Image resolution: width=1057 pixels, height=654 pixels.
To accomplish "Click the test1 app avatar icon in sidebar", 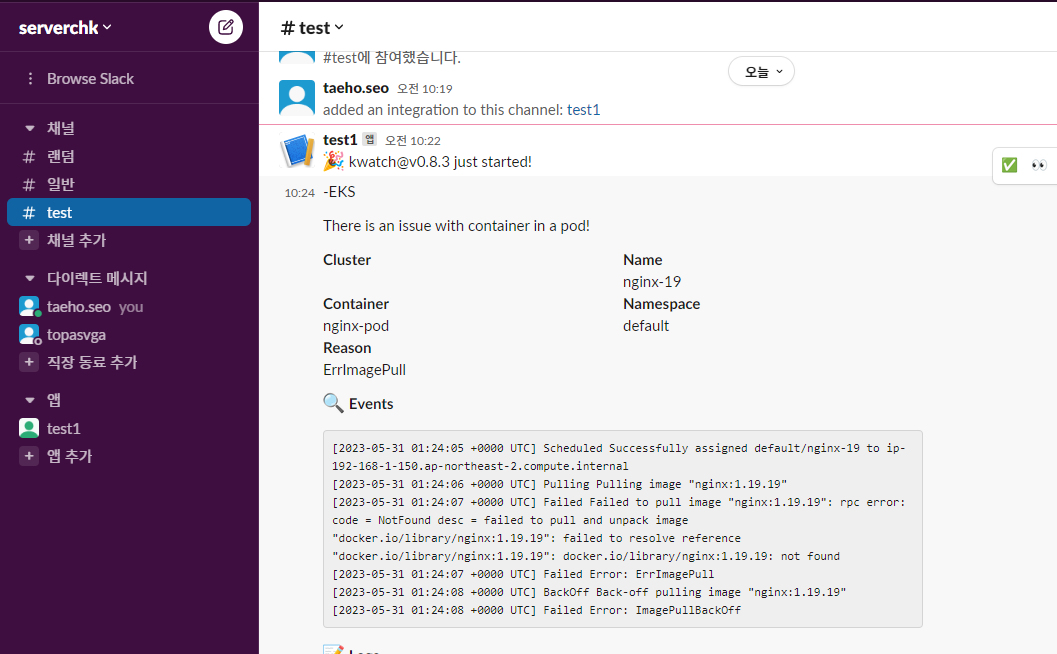I will (29, 428).
